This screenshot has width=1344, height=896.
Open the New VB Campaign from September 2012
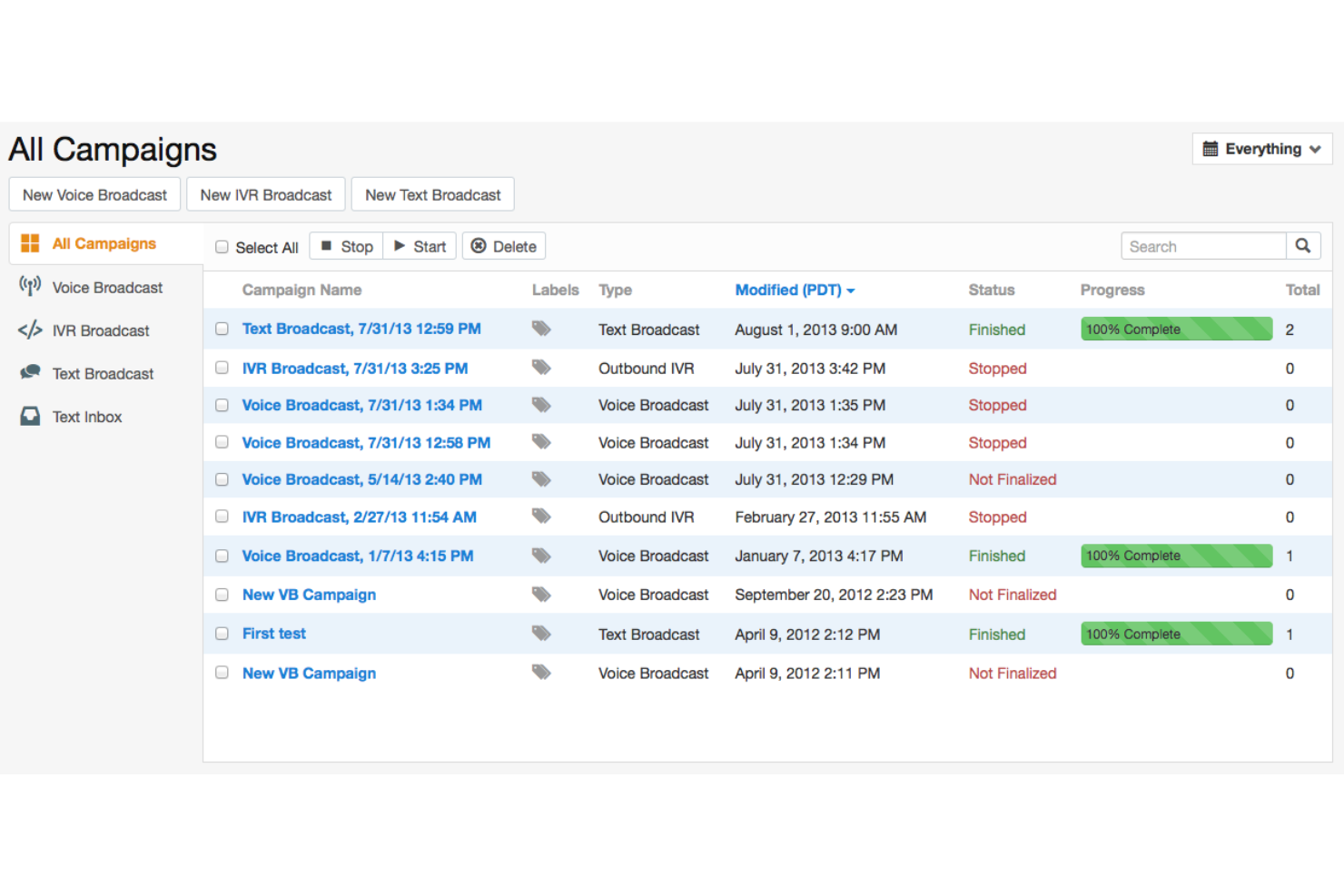point(309,595)
